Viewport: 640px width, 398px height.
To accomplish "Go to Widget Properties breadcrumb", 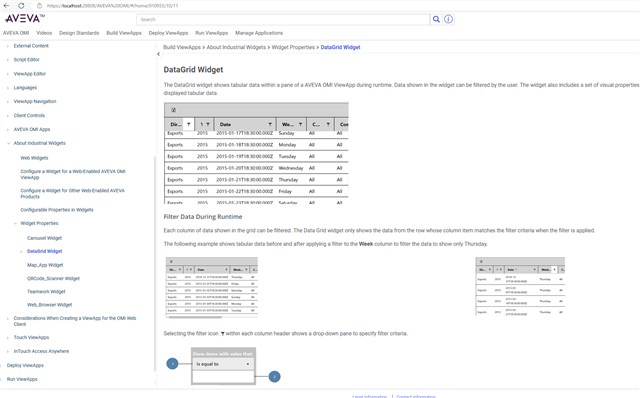I will pos(293,47).
